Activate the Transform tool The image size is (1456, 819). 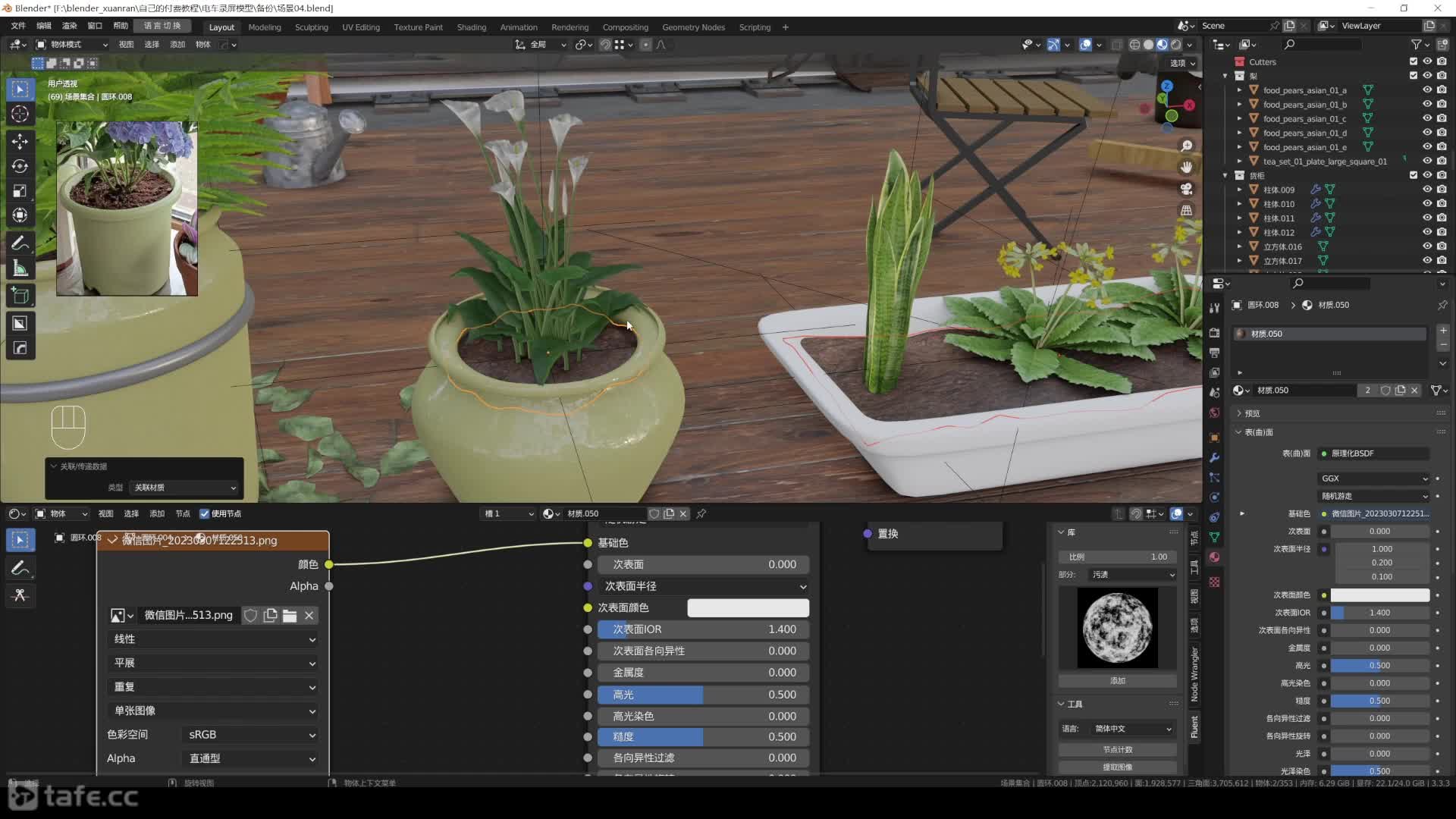click(20, 215)
